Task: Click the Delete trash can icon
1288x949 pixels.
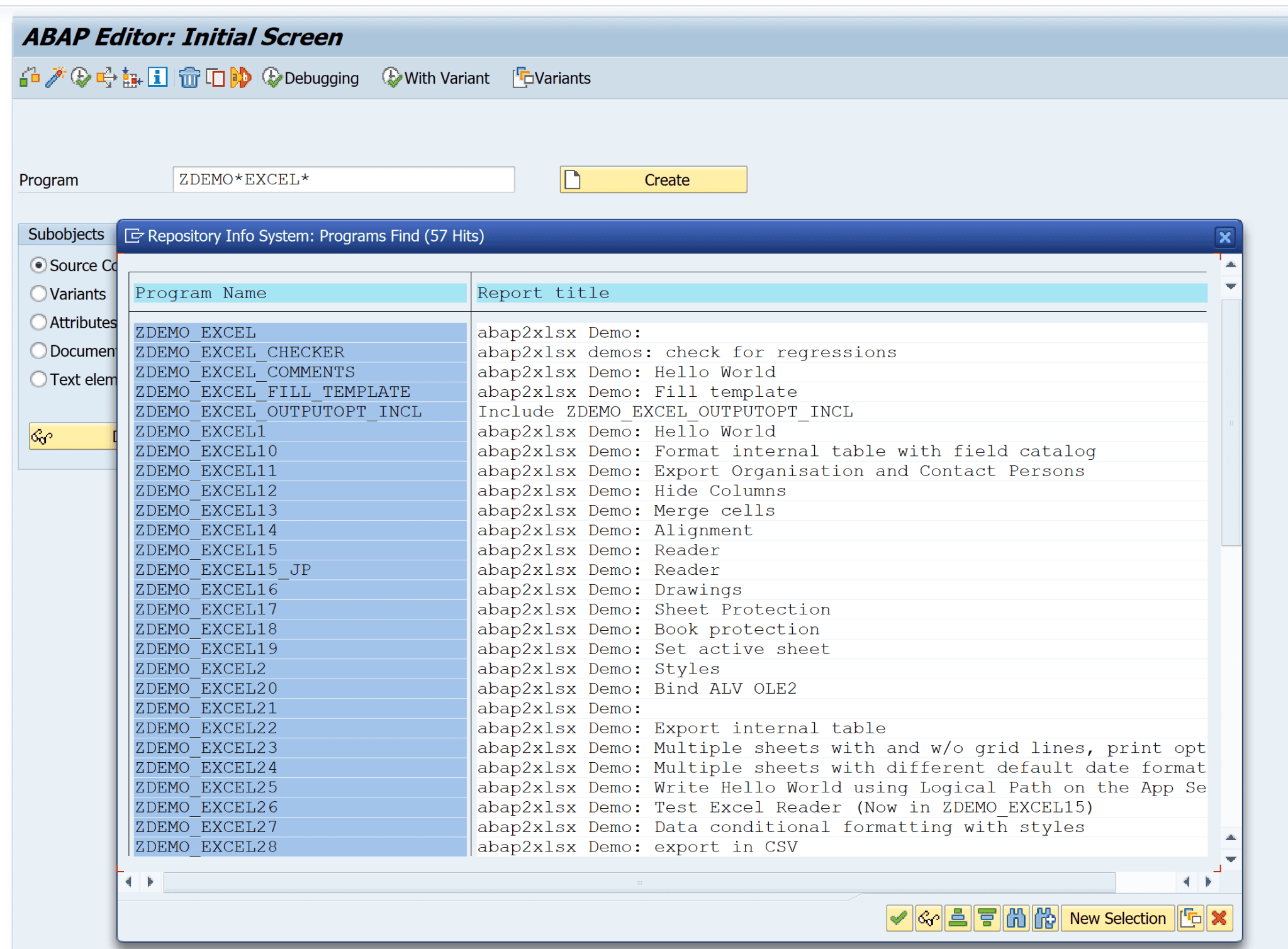Action: pos(188,78)
